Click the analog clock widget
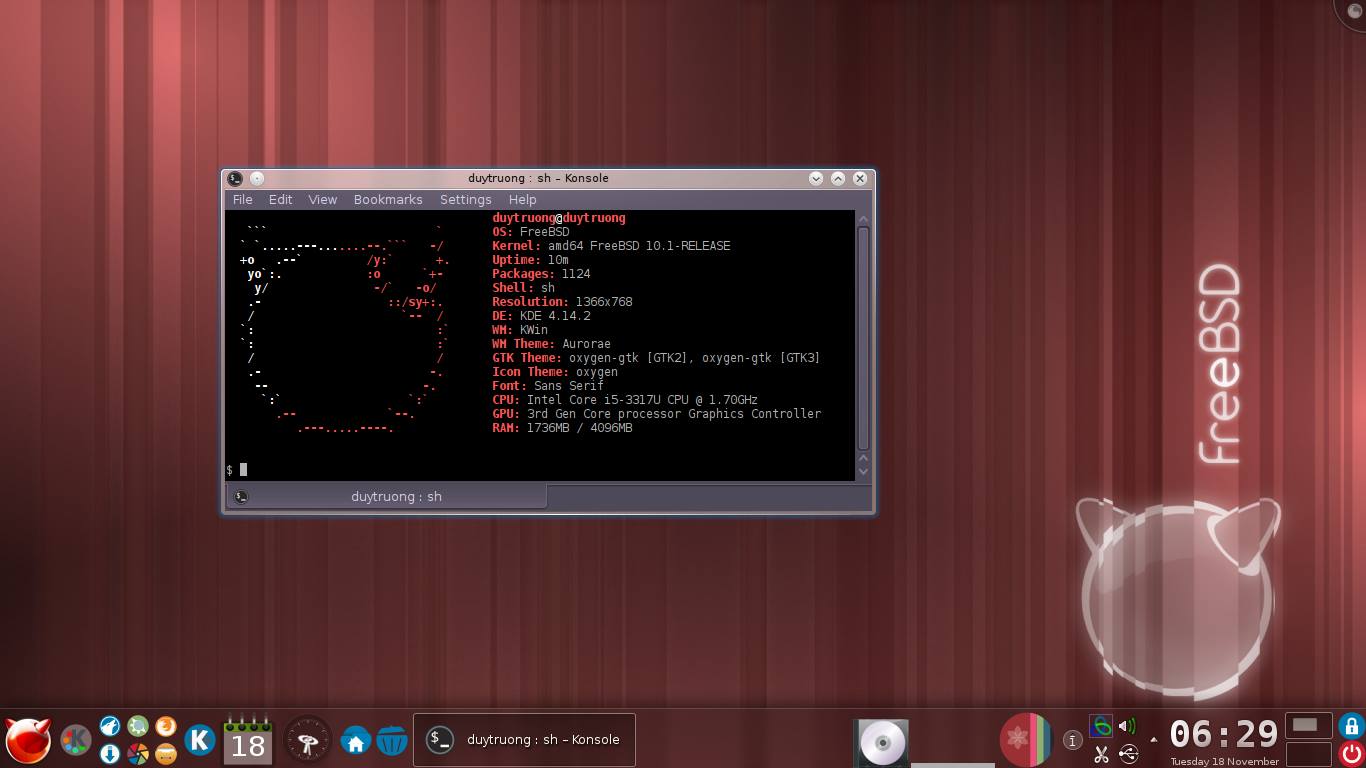The height and width of the screenshot is (768, 1366). [x=308, y=741]
